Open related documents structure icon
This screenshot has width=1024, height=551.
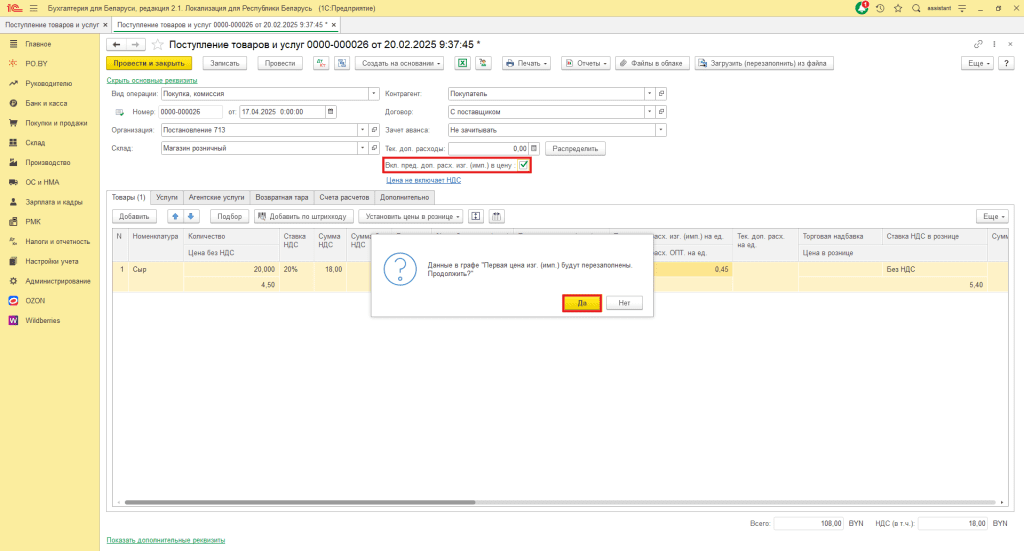342,63
